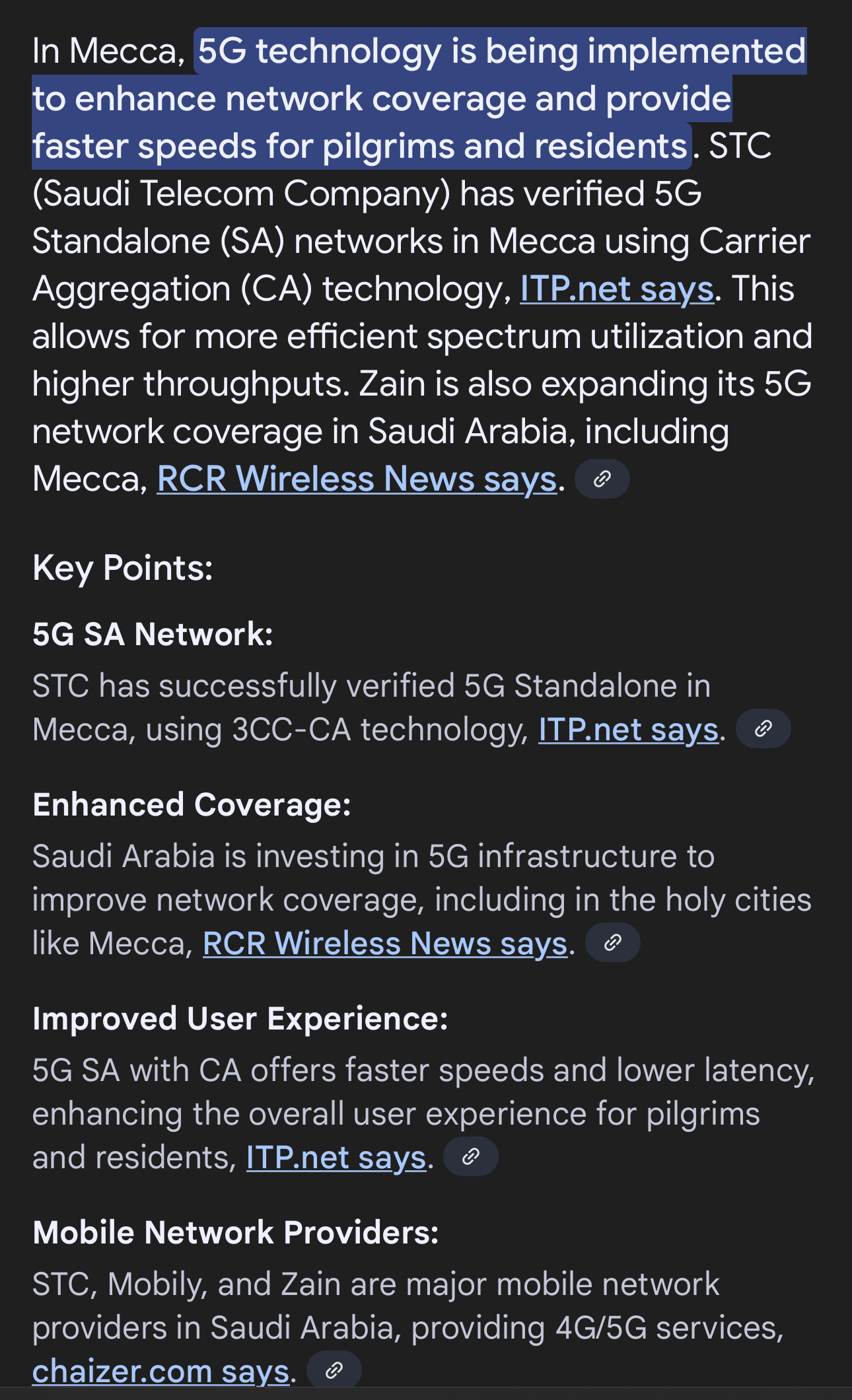The image size is (852, 1400).
Task: Click the link chip icon in the 5G SA Network section
Action: click(x=763, y=728)
